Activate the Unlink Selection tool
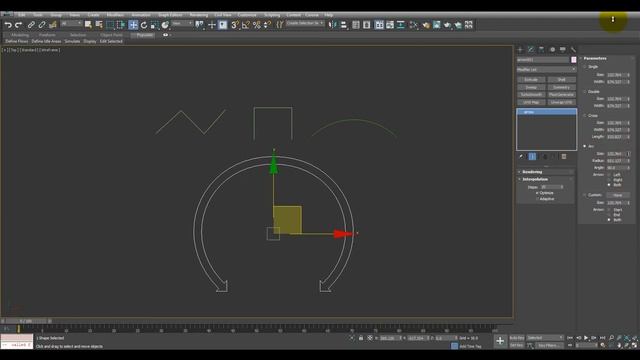The height and width of the screenshot is (360, 640). pyautogui.click(x=42, y=25)
